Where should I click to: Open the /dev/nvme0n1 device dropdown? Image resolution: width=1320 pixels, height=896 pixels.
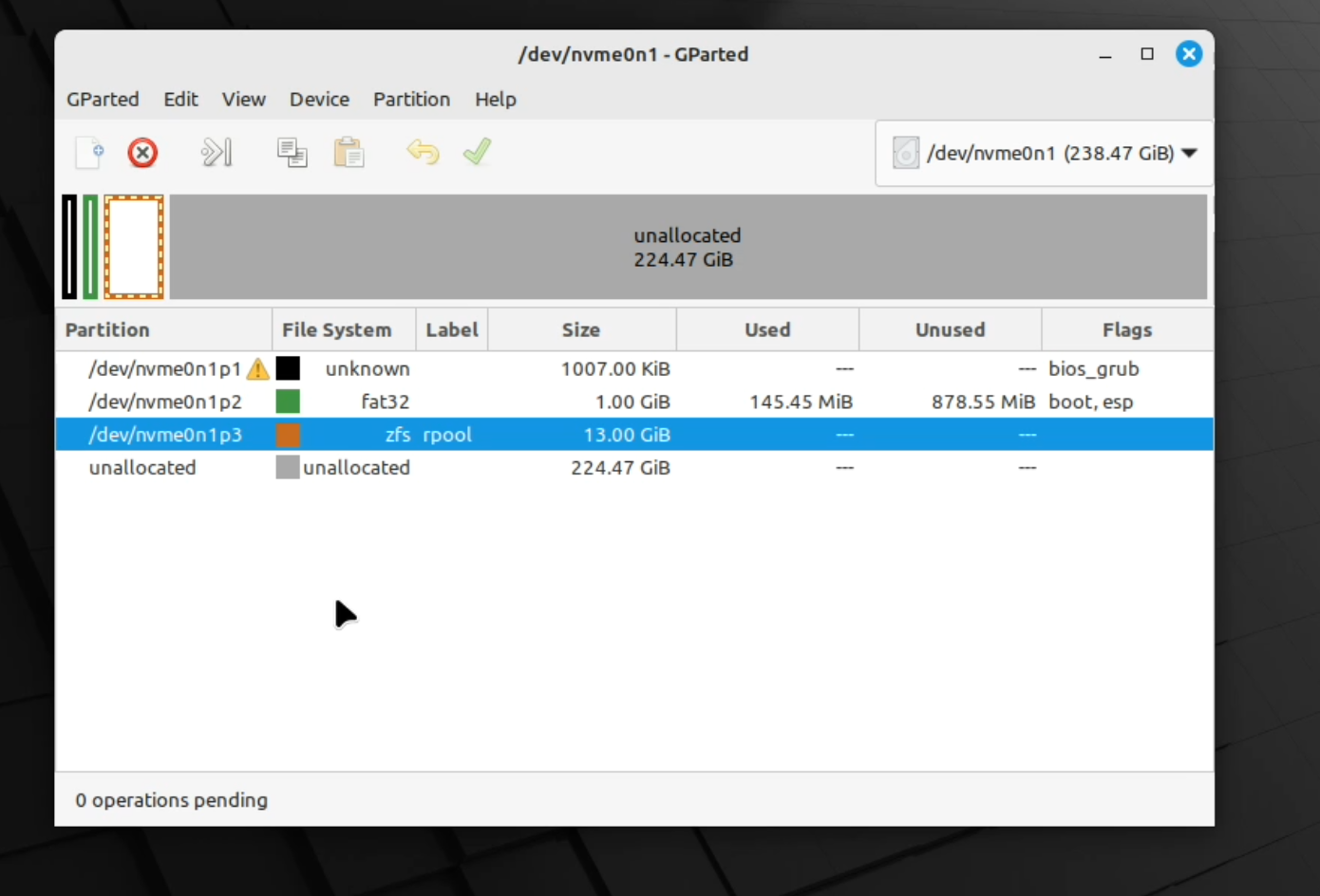(1044, 153)
